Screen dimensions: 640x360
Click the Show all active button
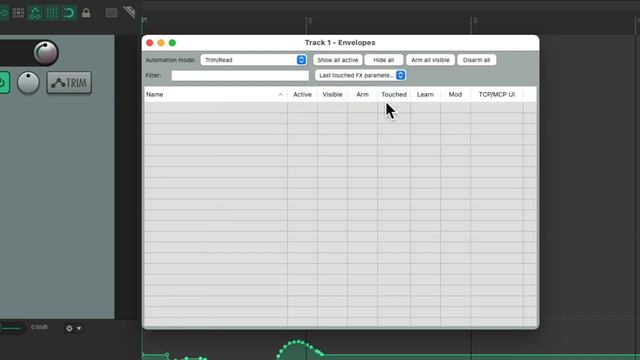[x=338, y=60]
